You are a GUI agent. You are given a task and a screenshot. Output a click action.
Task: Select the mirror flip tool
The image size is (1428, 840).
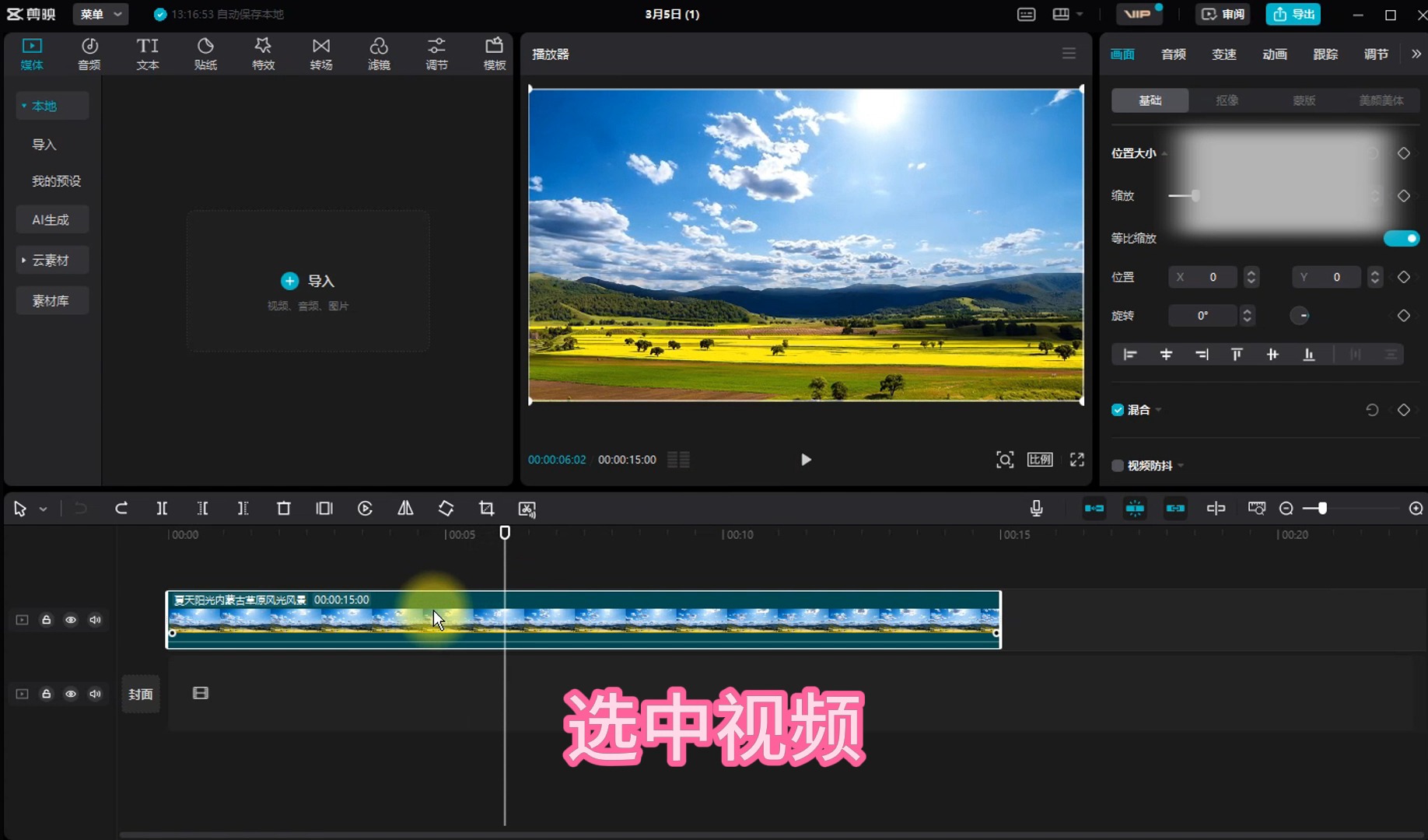pyautogui.click(x=404, y=509)
